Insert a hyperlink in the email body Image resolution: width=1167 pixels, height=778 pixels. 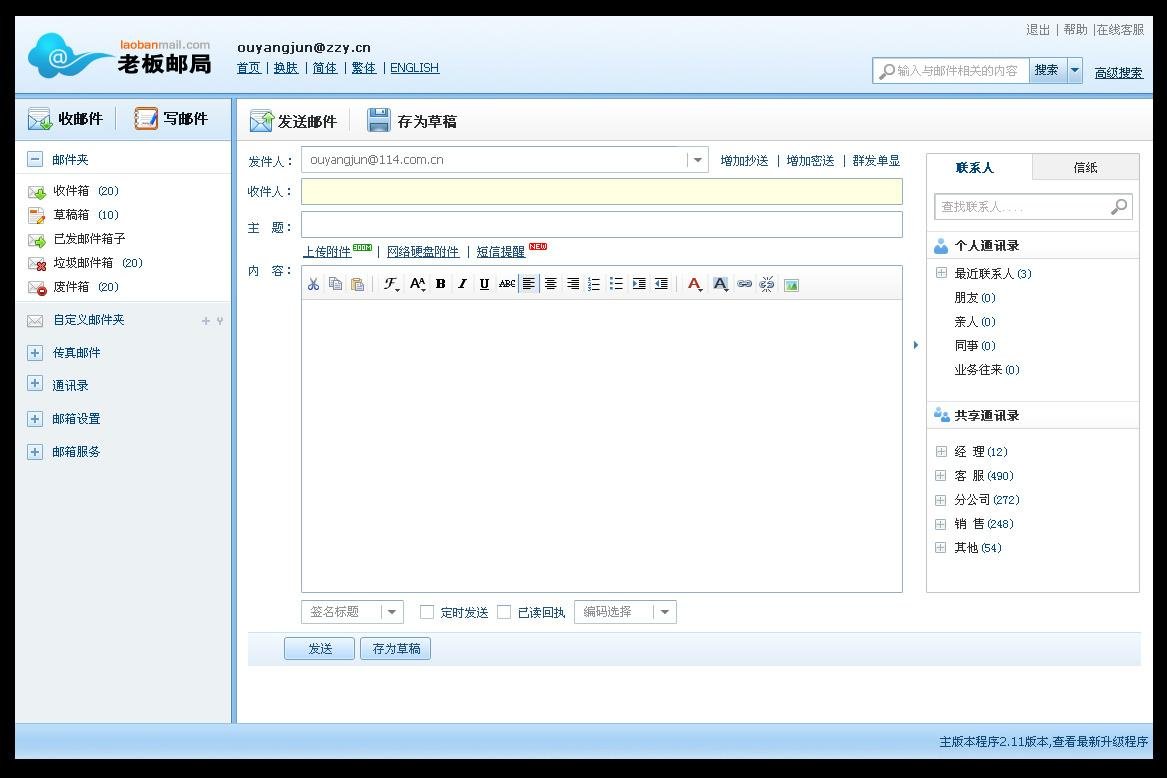point(744,284)
